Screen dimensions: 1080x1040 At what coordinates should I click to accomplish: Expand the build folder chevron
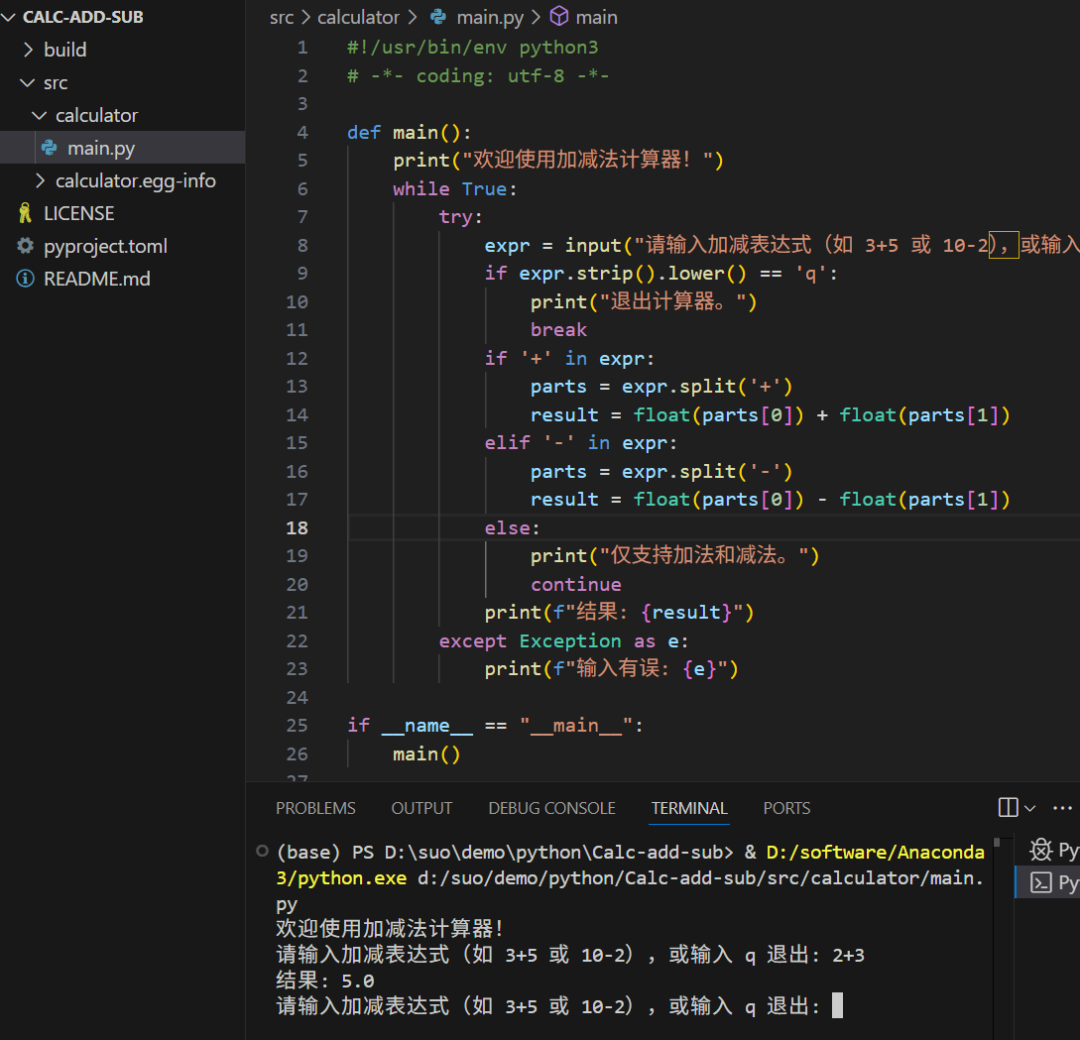(28, 50)
